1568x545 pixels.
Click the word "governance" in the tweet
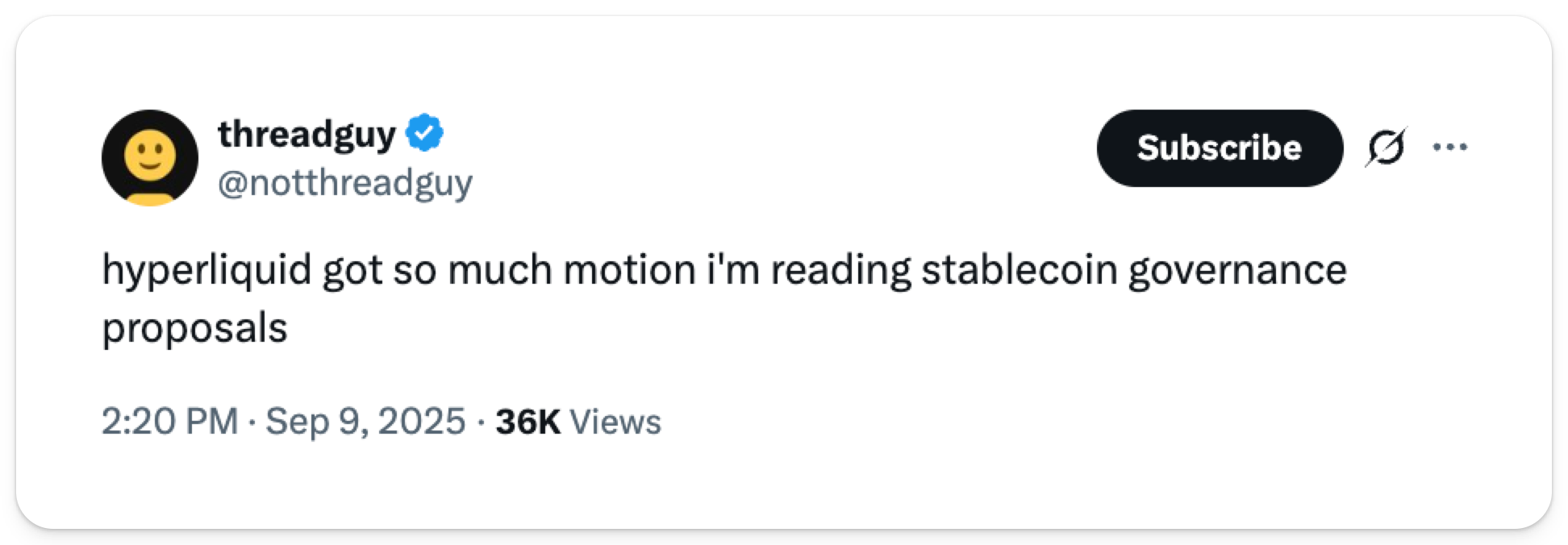(x=1236, y=270)
